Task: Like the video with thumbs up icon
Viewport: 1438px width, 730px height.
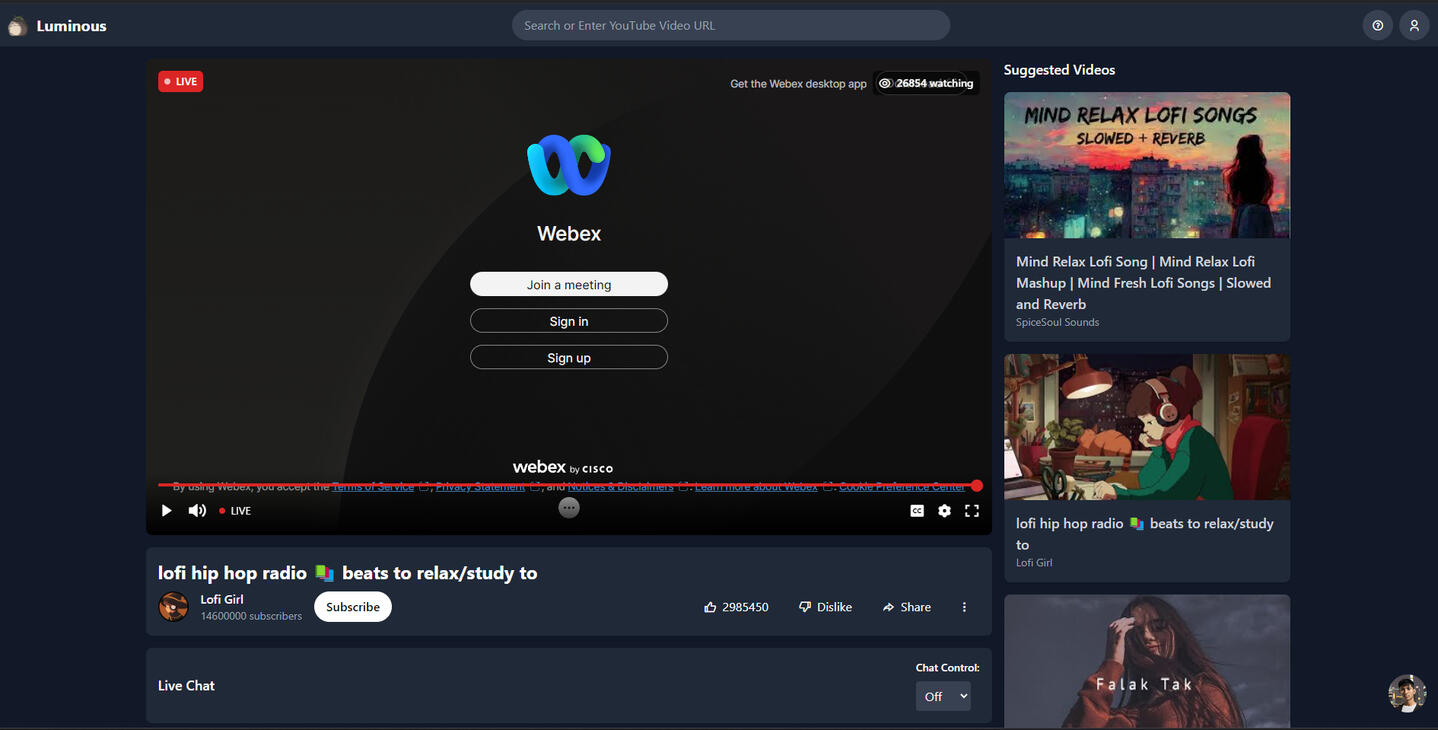Action: 710,607
